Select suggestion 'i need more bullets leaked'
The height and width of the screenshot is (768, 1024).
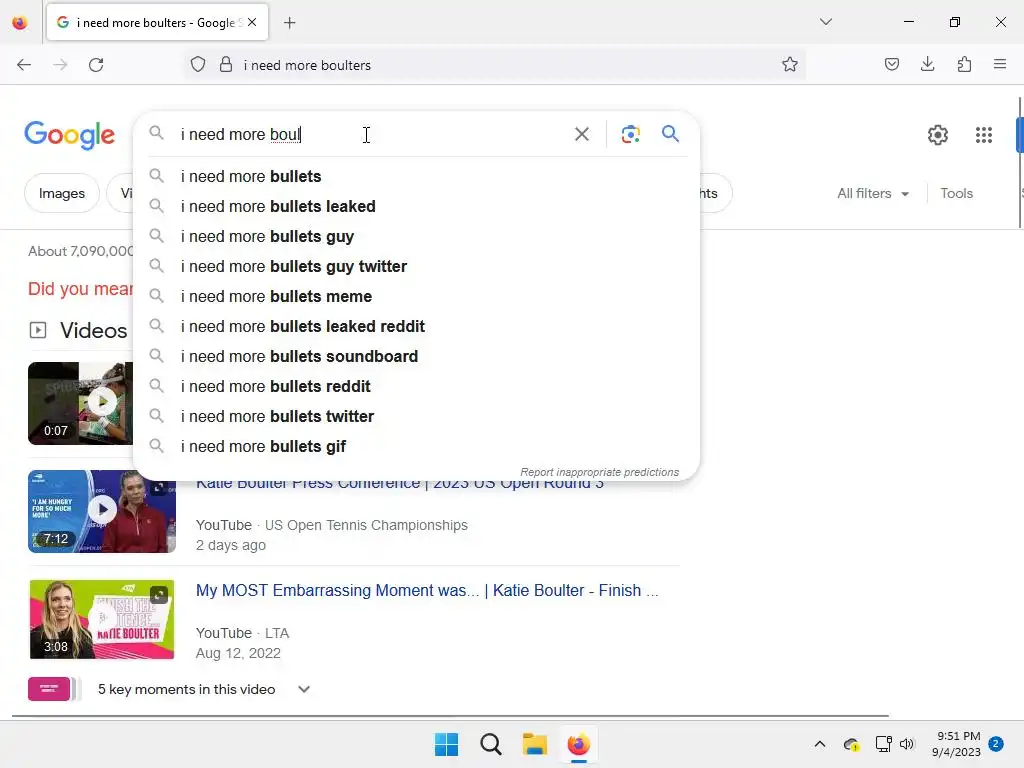416,206
